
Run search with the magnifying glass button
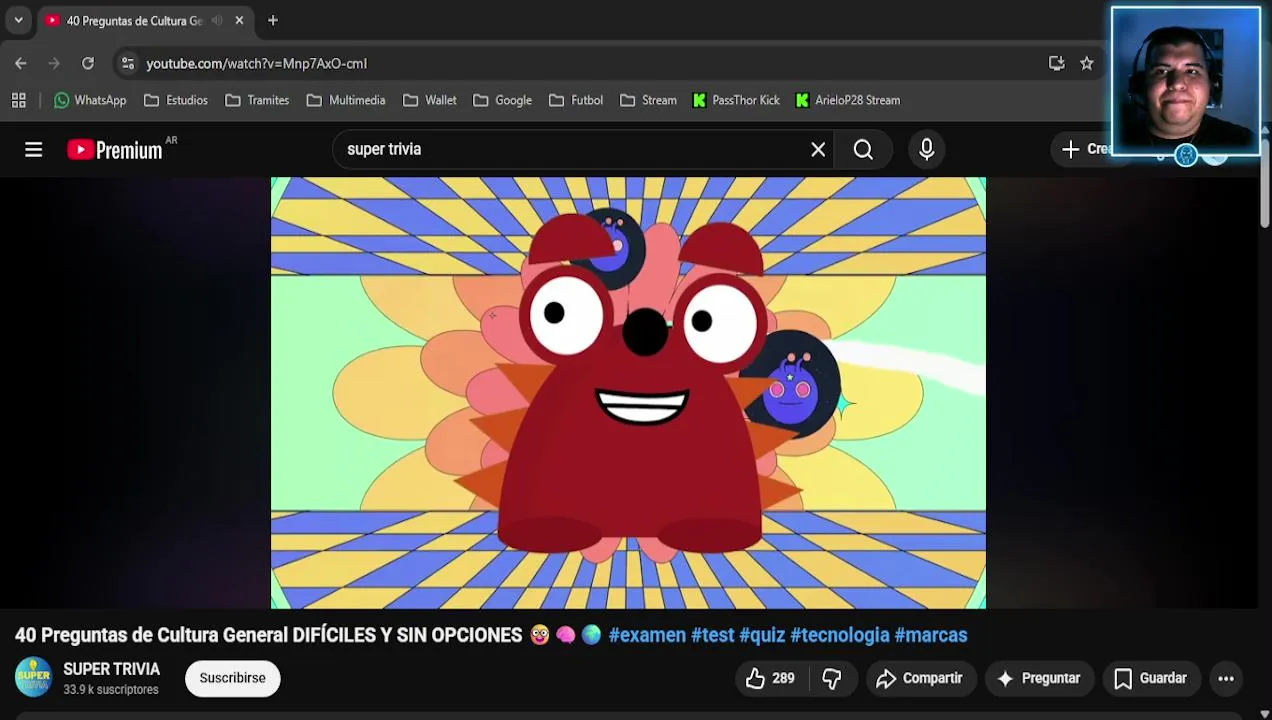tap(863, 149)
